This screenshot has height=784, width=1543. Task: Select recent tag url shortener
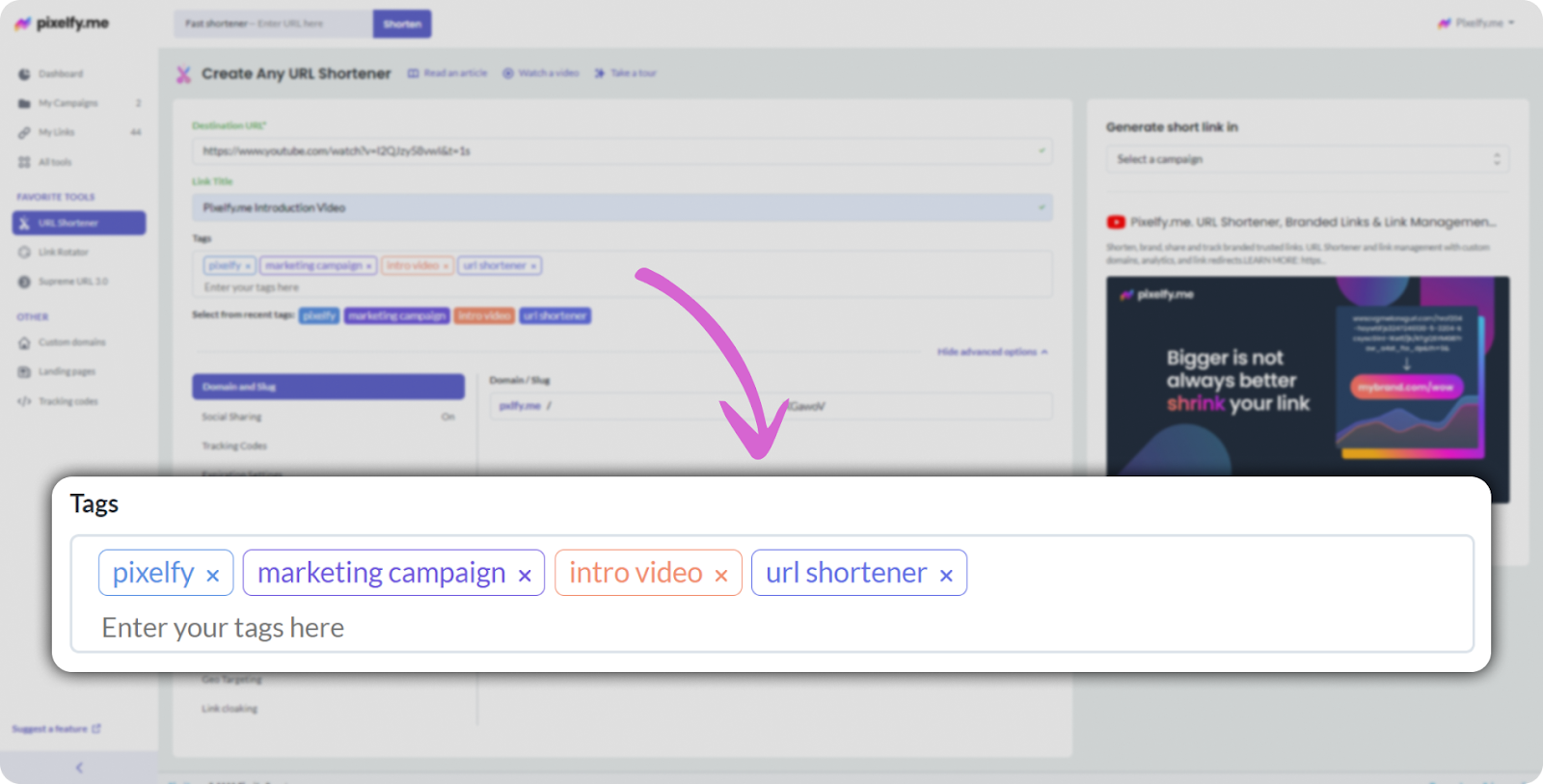click(x=555, y=315)
